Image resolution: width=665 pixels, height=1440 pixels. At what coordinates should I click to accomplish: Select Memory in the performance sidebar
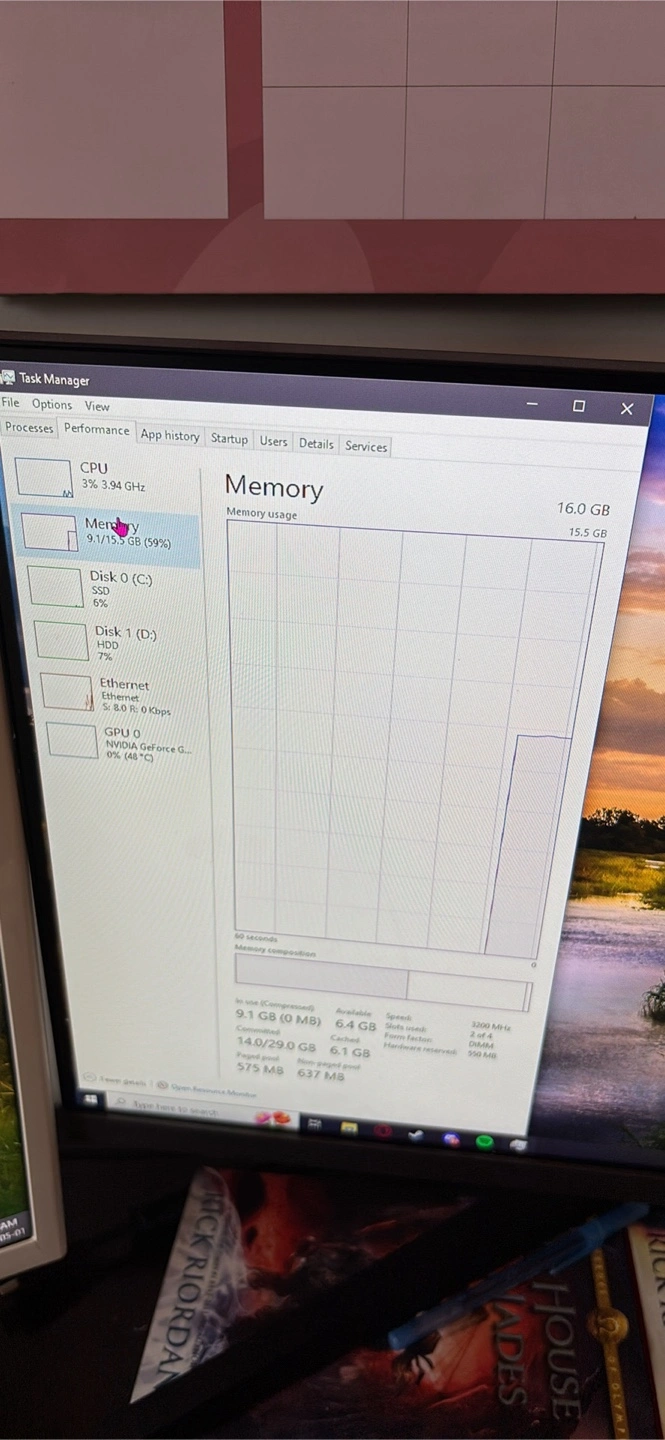pos(109,532)
